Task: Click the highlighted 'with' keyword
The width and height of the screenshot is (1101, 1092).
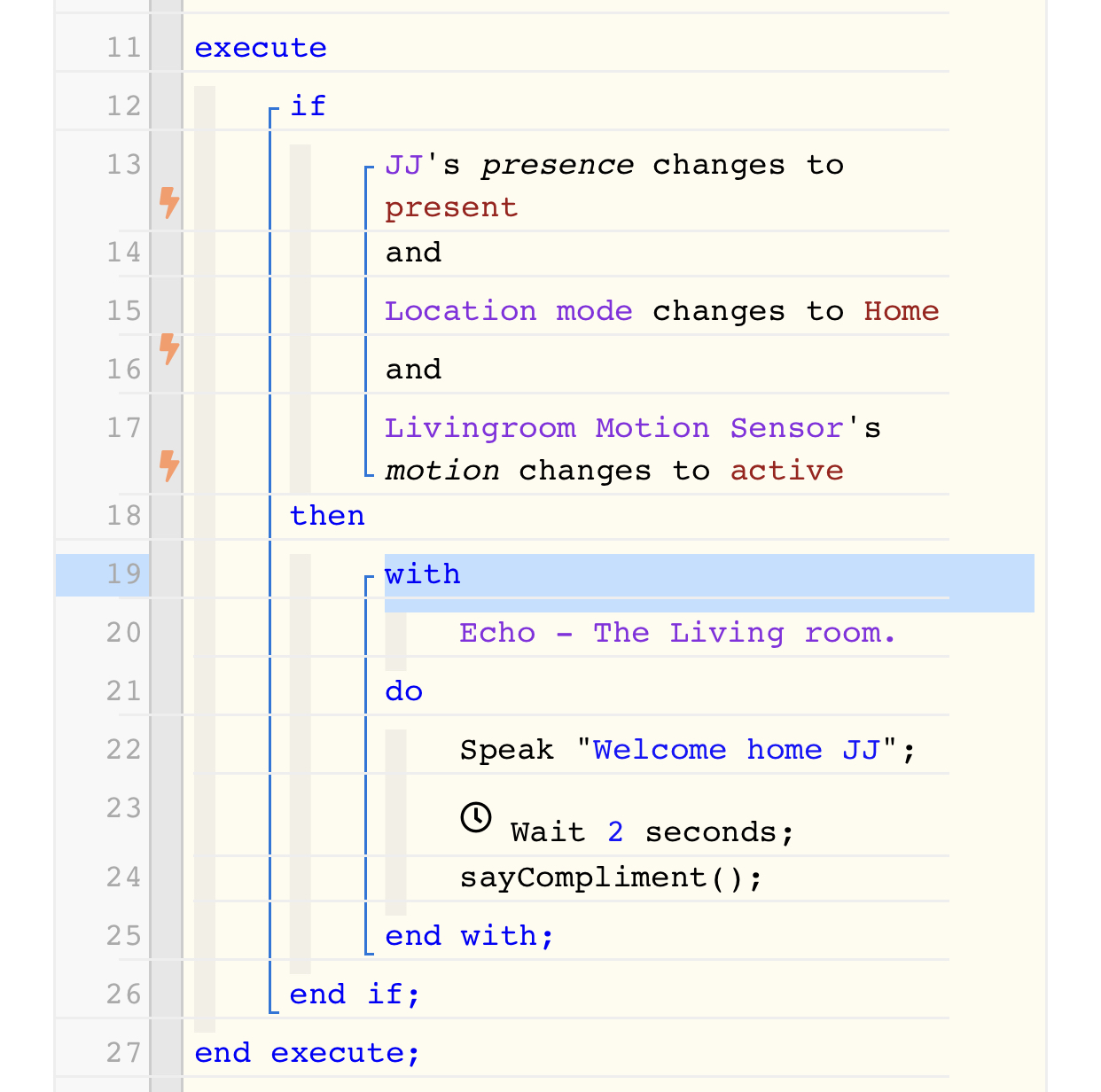Action: (423, 574)
